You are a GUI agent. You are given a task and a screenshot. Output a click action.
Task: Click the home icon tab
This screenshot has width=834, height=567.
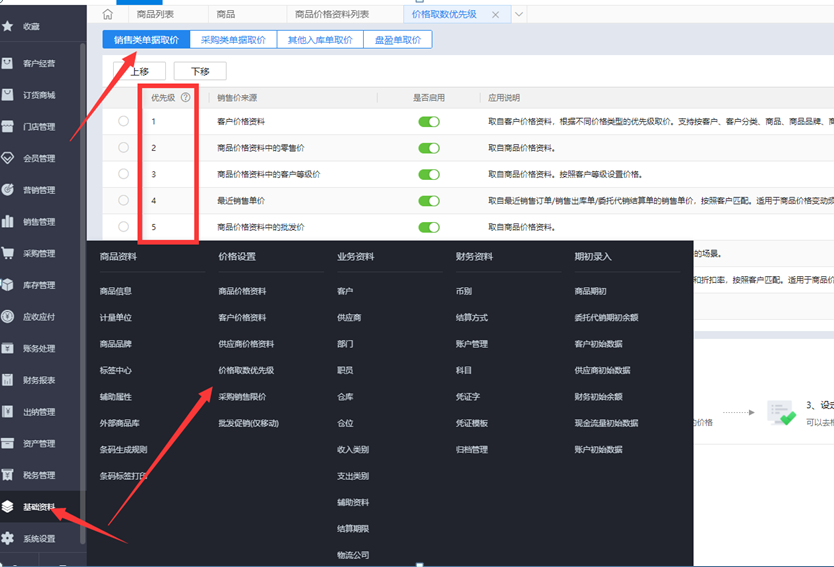point(108,15)
